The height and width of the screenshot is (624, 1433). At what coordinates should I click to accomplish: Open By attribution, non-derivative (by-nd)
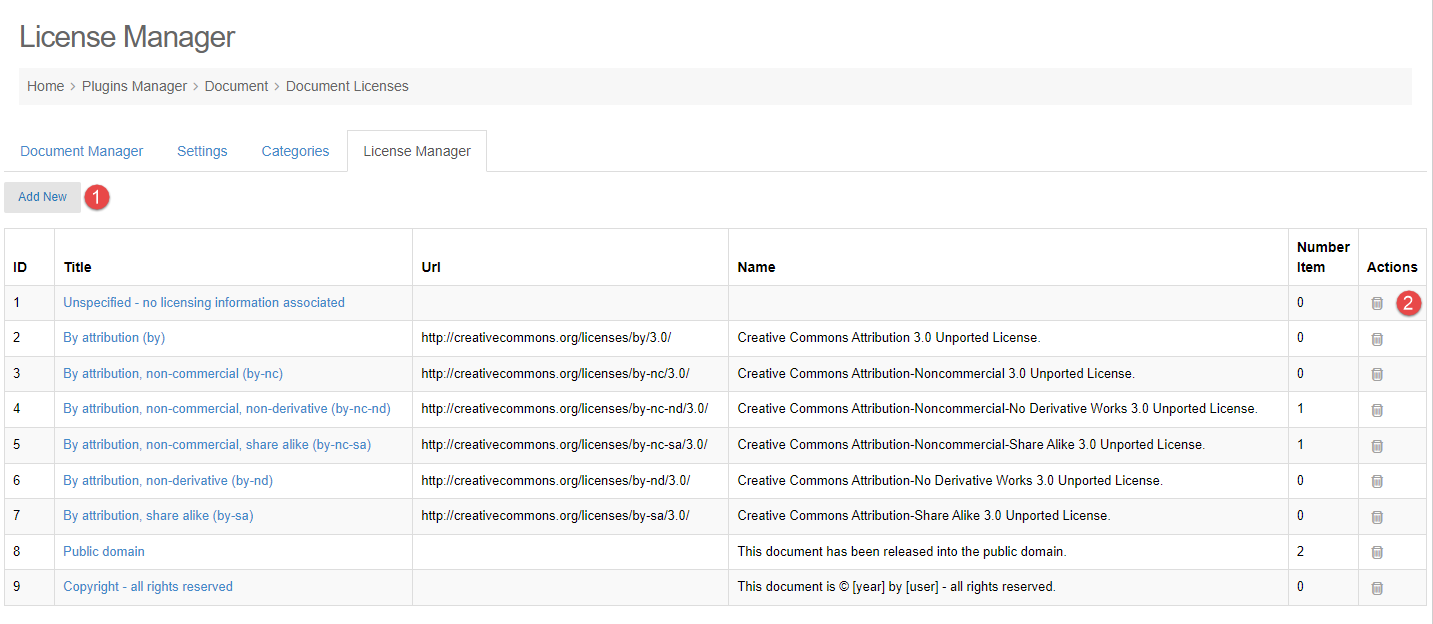168,480
